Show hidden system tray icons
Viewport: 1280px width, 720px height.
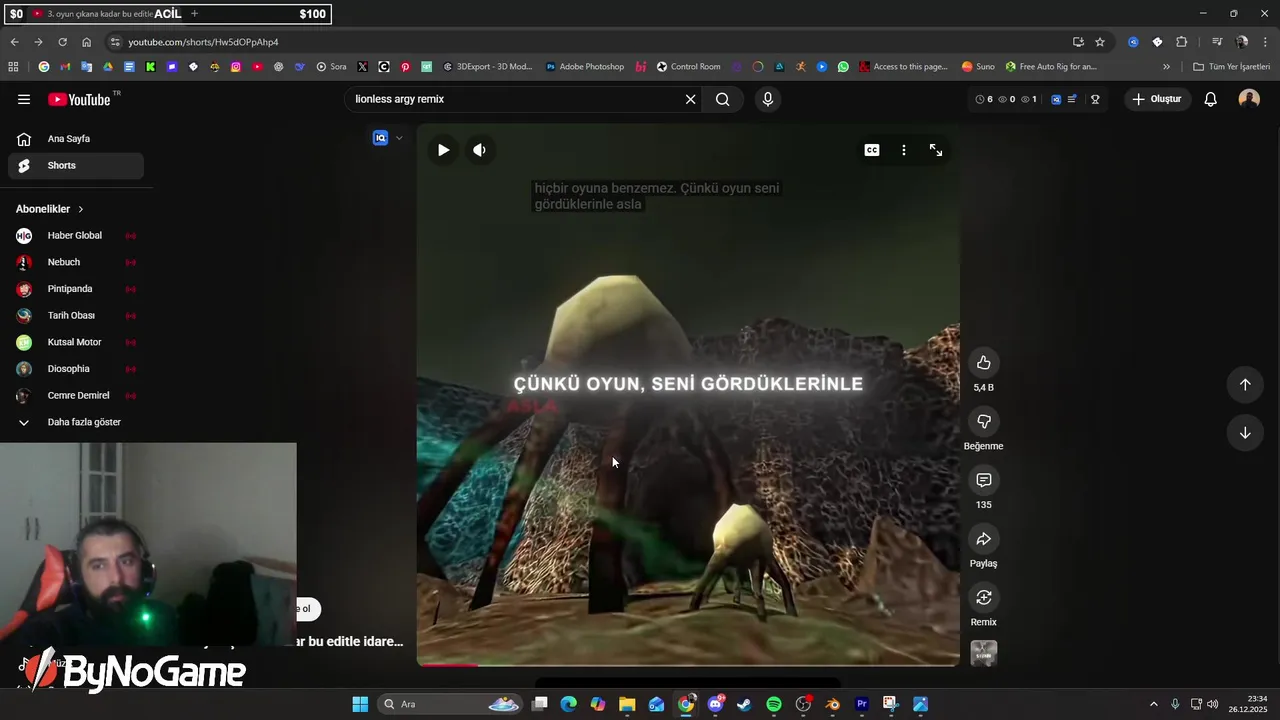1153,704
